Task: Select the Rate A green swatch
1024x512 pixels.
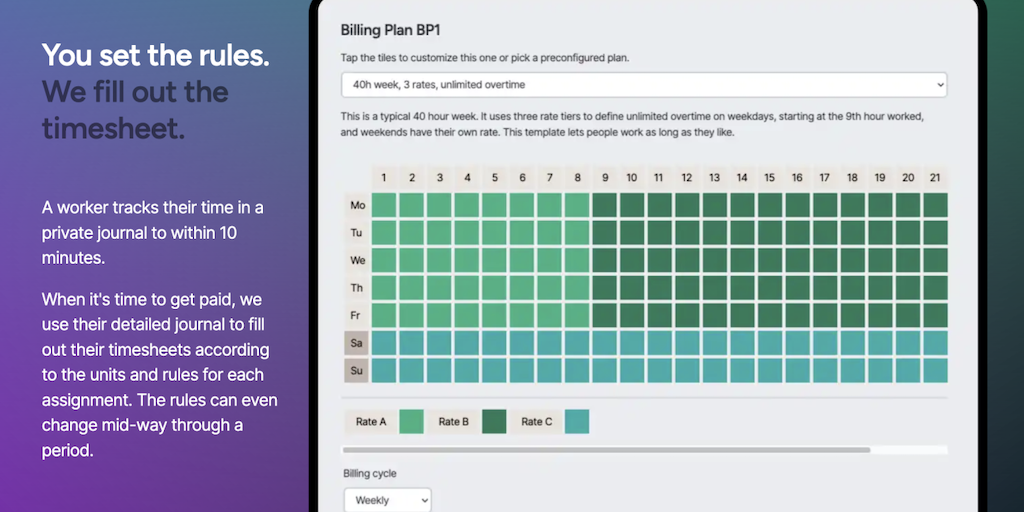Action: pos(411,422)
